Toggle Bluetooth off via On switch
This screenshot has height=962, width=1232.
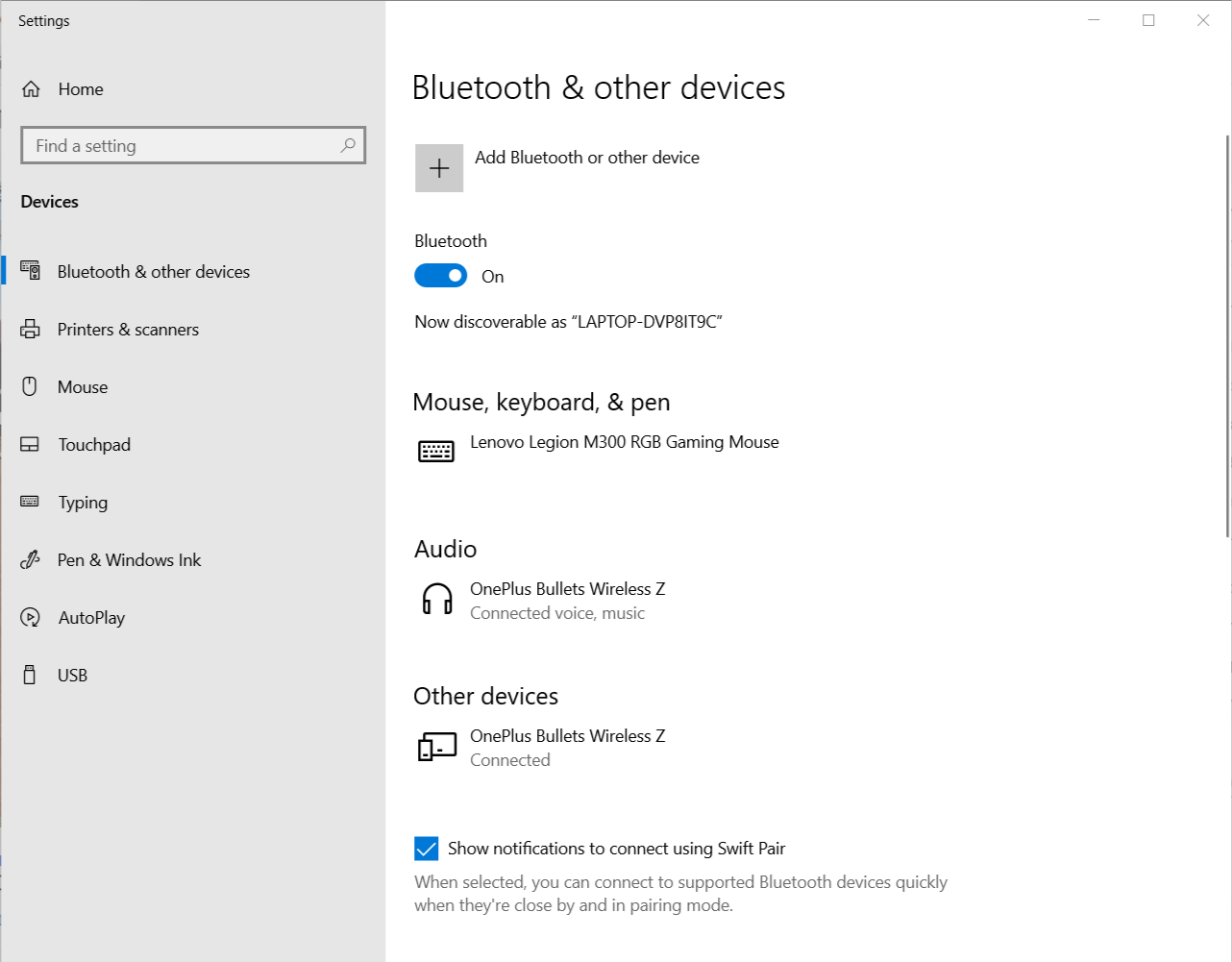click(x=440, y=275)
